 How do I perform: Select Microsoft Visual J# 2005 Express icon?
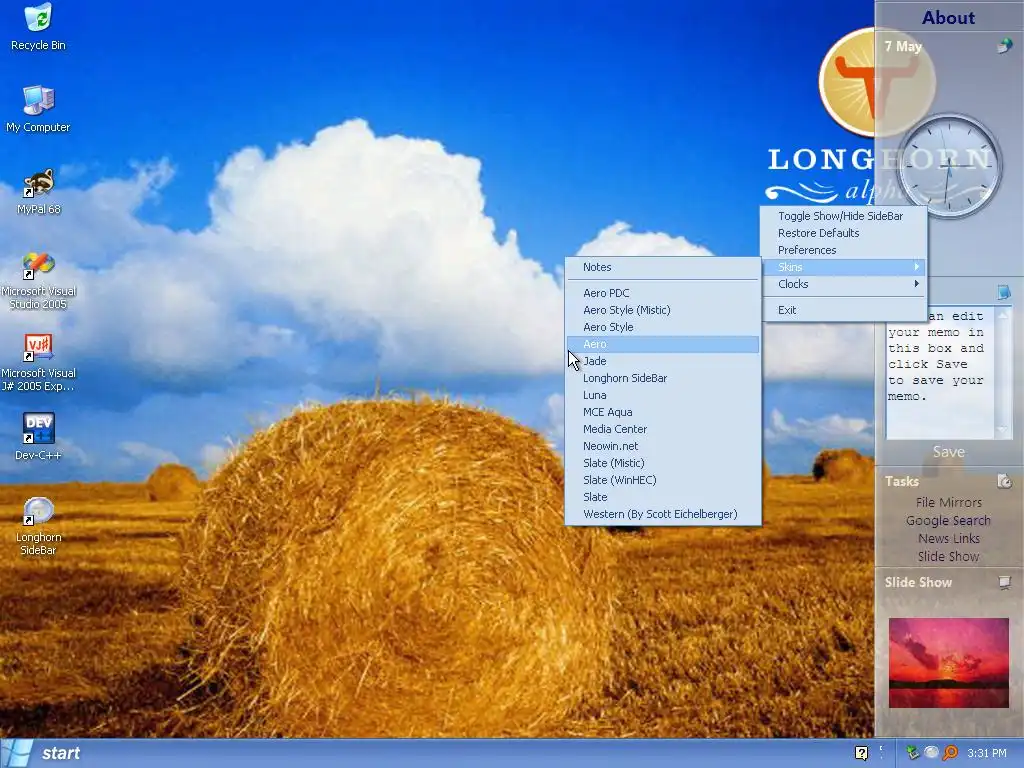[x=39, y=362]
